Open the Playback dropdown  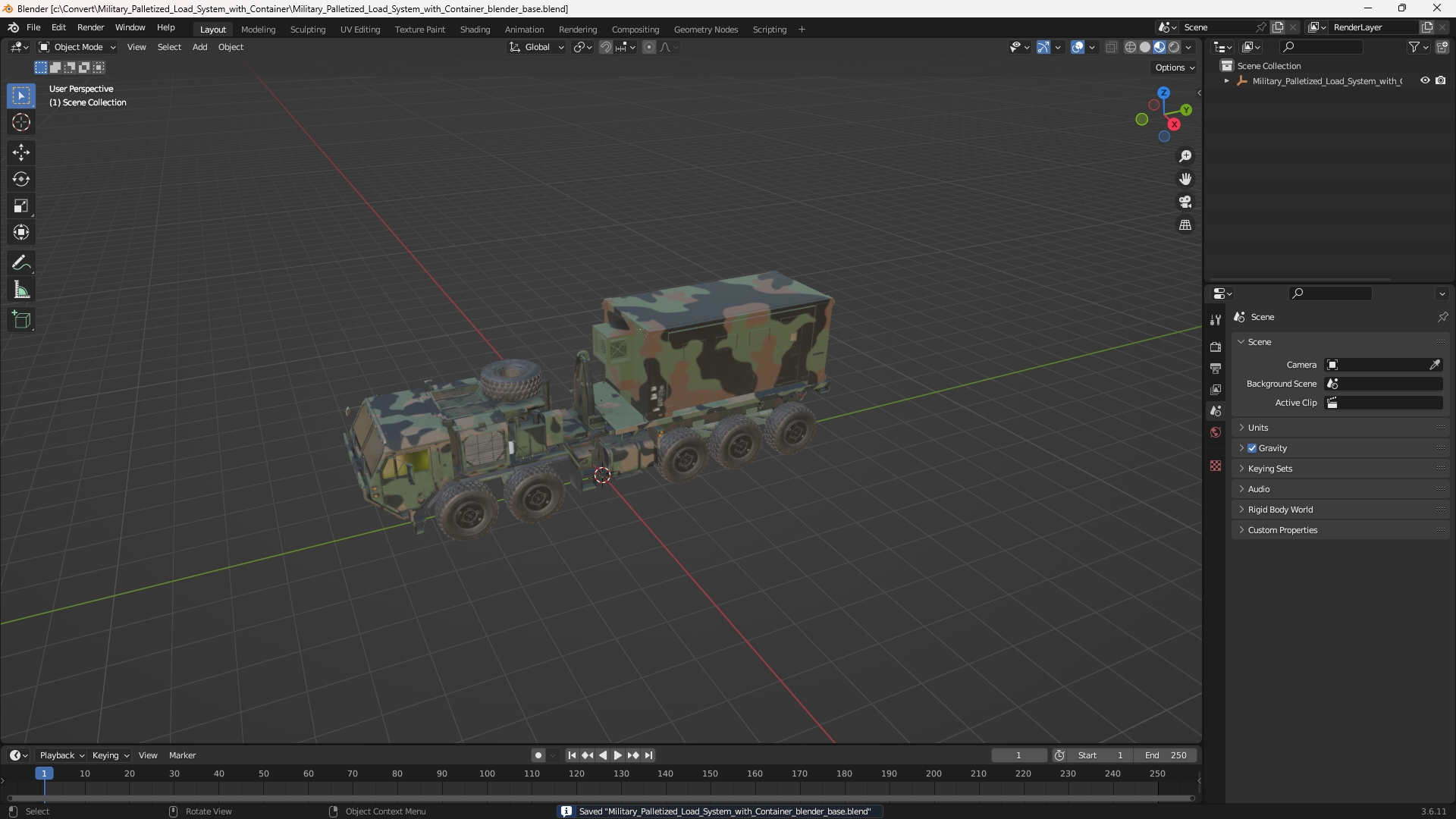pos(61,755)
